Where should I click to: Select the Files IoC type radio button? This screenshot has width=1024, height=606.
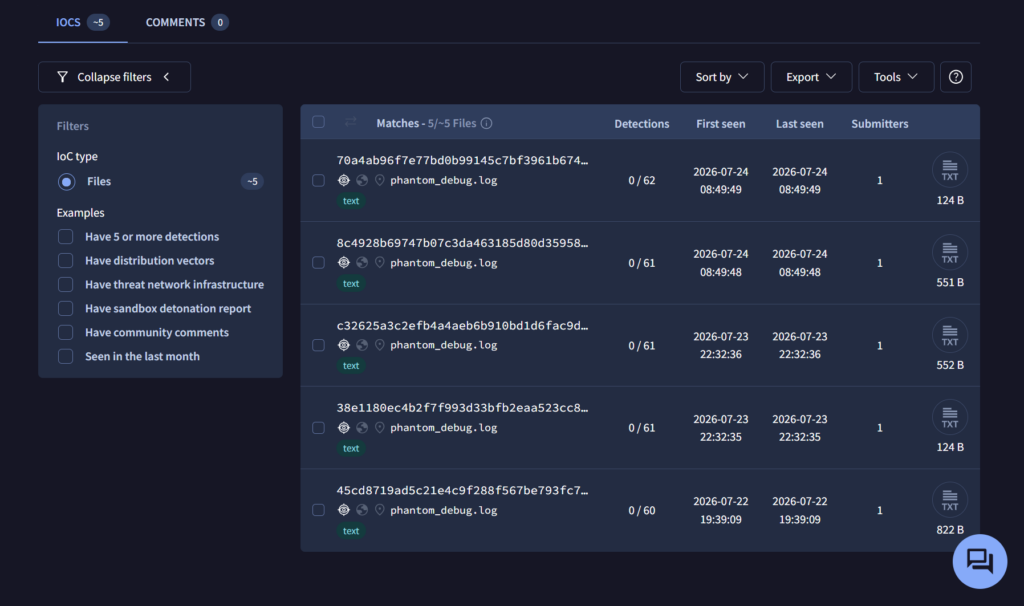pyautogui.click(x=67, y=182)
